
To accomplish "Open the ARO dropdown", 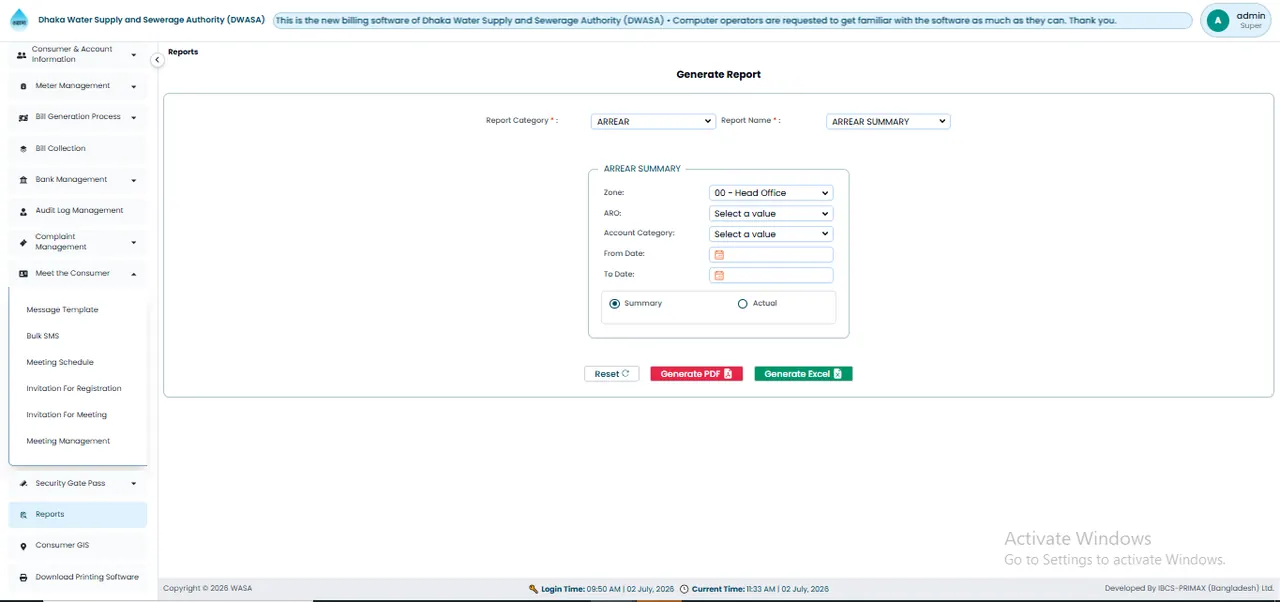I will 771,213.
